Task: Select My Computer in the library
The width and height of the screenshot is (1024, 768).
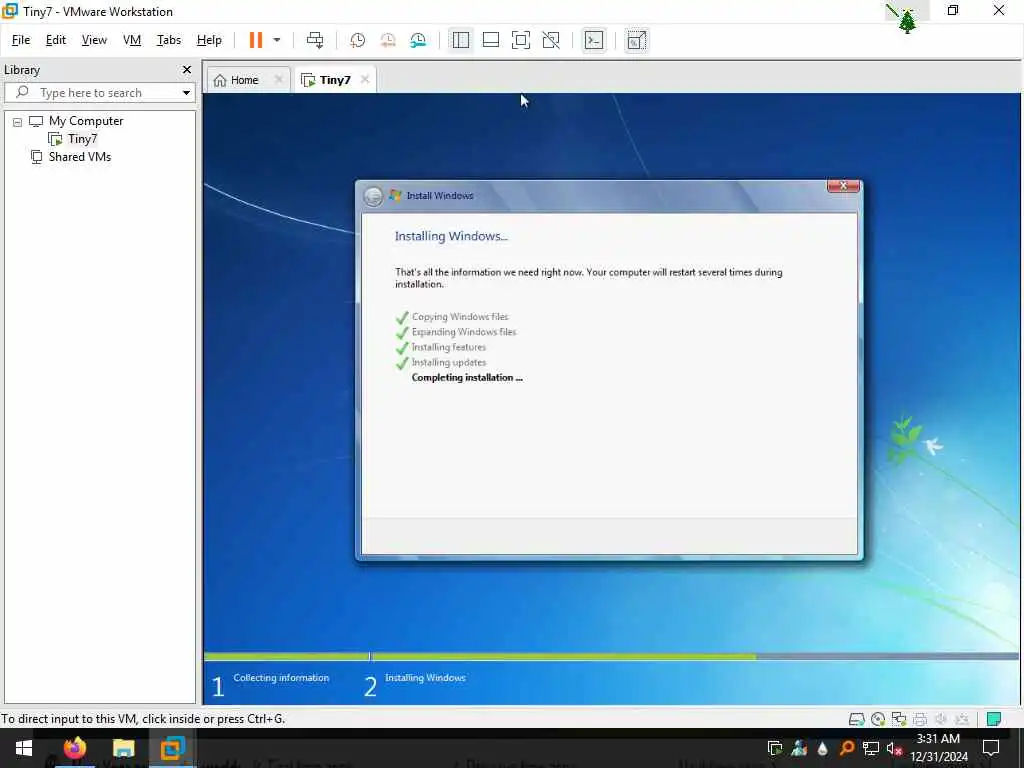Action: [86, 121]
